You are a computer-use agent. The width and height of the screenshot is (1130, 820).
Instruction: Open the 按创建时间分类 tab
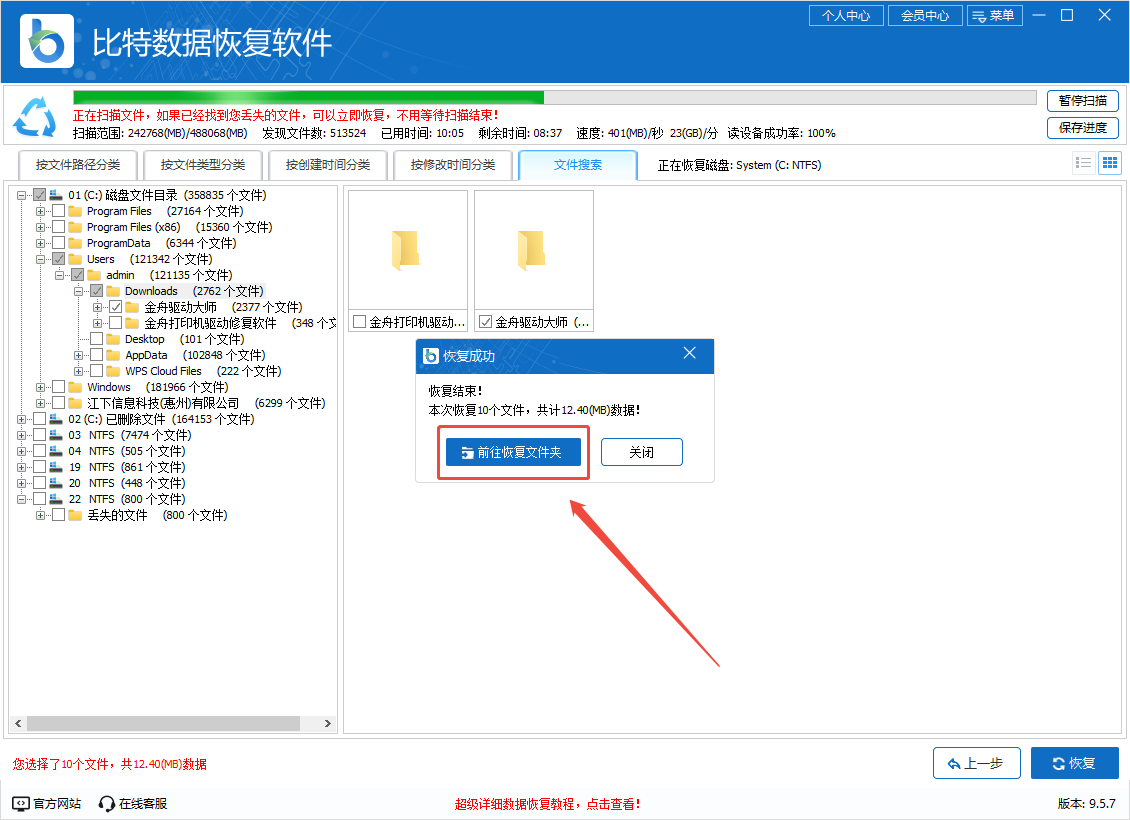[x=328, y=165]
